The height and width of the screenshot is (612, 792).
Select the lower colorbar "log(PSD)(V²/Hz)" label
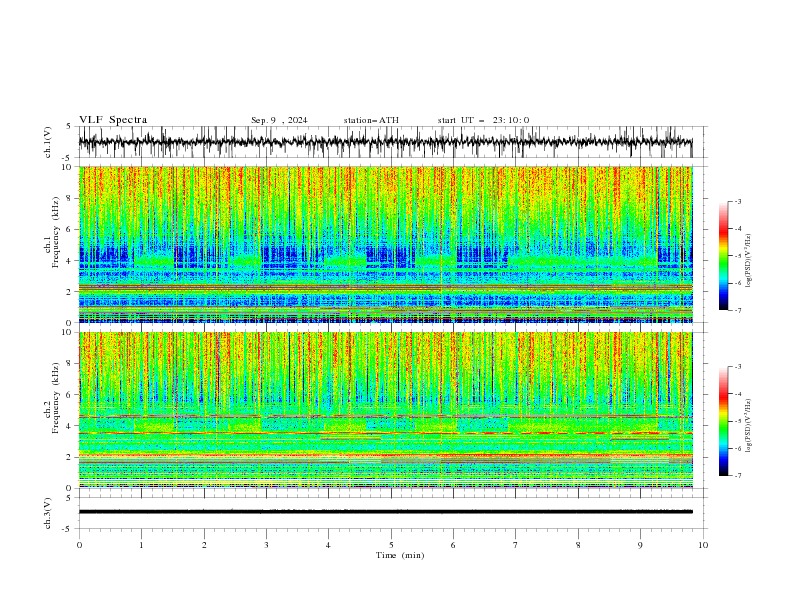[748, 426]
